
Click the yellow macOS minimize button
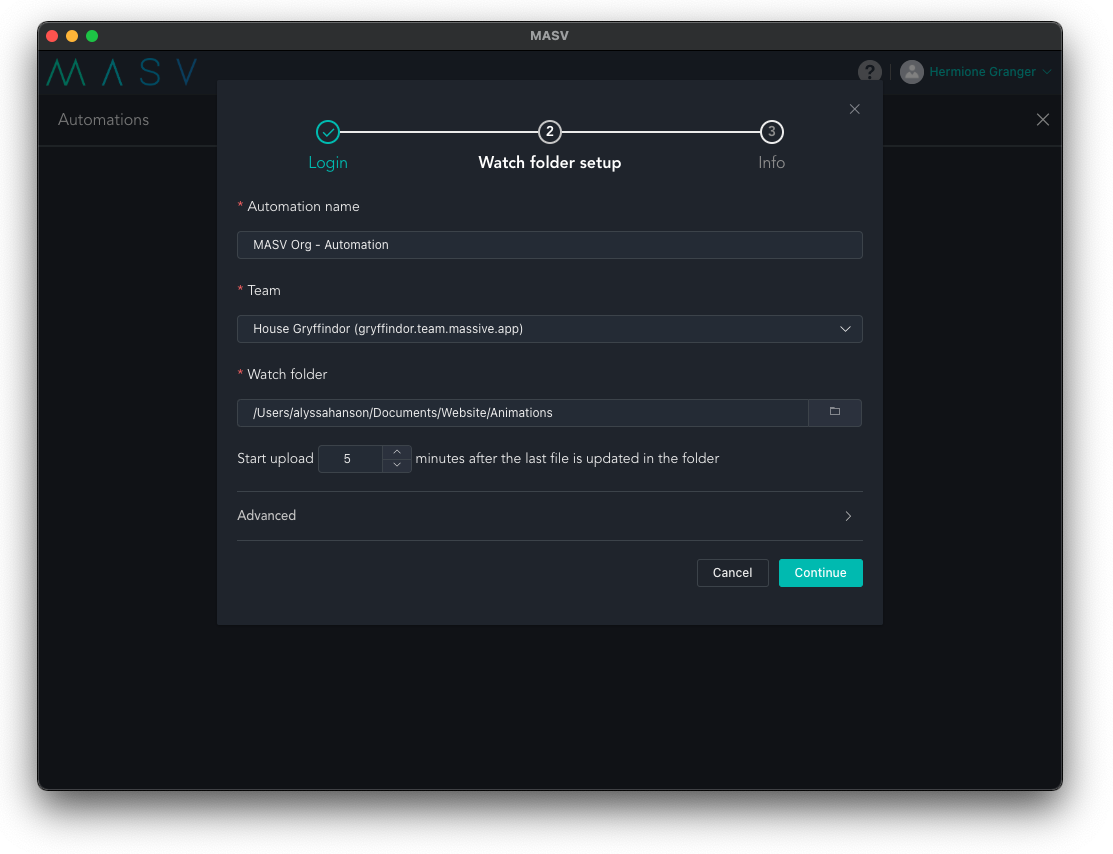[x=72, y=35]
